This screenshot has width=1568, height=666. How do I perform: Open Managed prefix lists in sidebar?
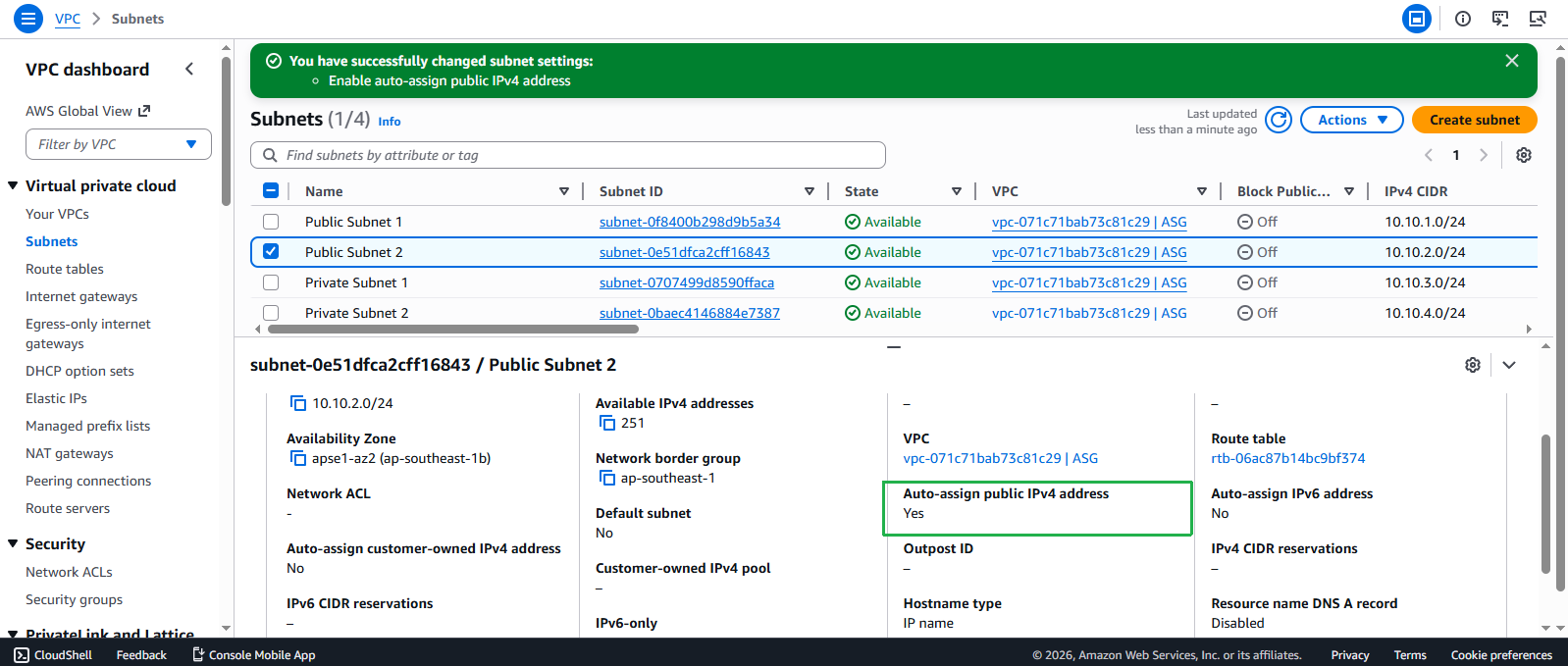[x=88, y=426]
